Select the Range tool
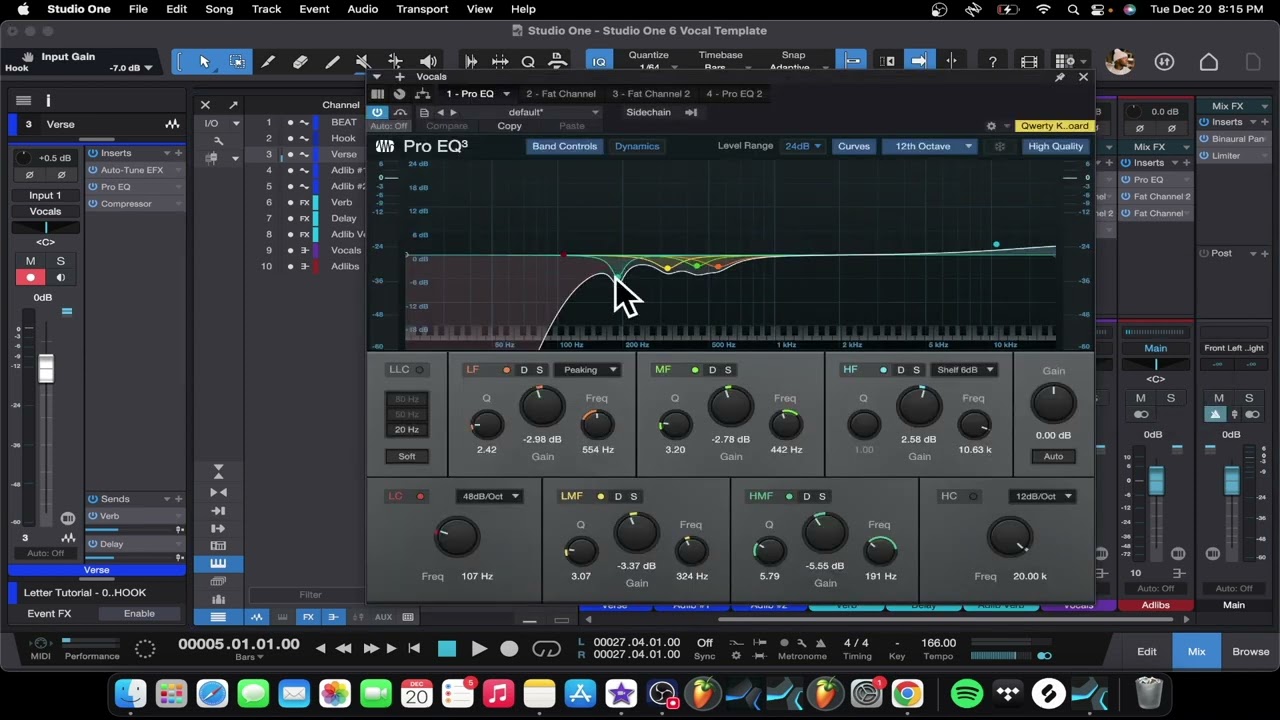 (x=237, y=62)
